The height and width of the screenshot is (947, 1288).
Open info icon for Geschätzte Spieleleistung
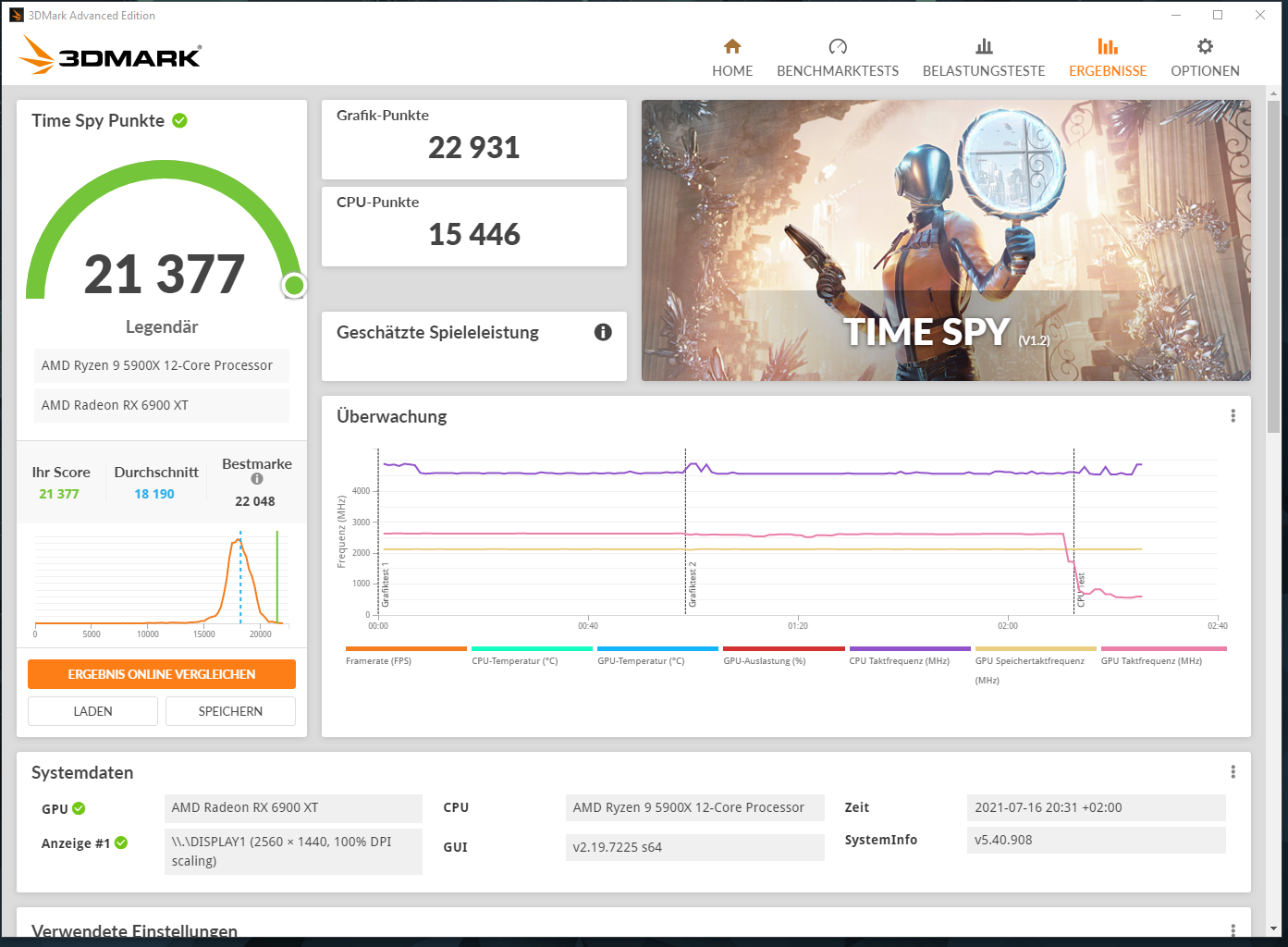coord(603,332)
